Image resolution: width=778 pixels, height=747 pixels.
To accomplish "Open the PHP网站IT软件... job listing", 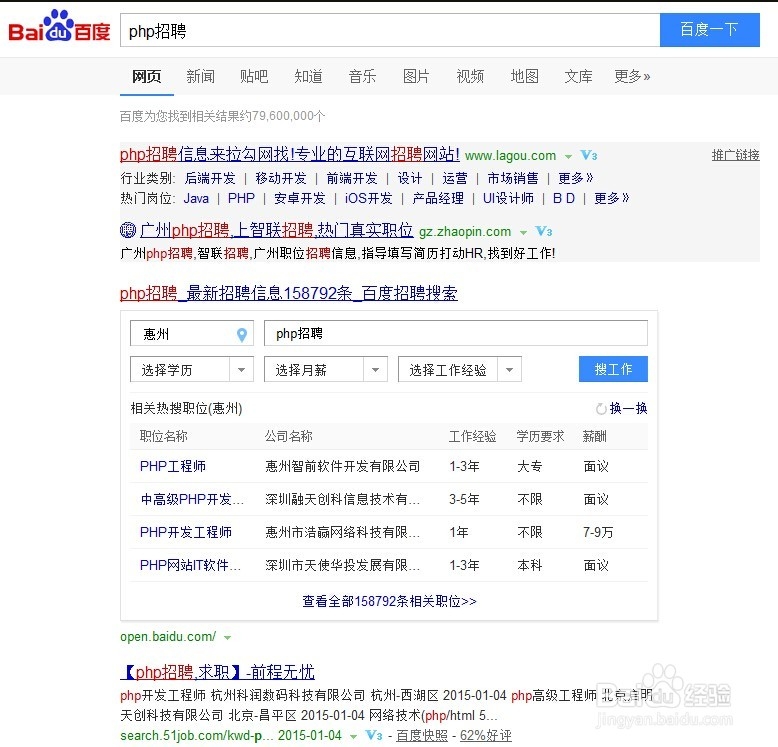I will (x=190, y=565).
